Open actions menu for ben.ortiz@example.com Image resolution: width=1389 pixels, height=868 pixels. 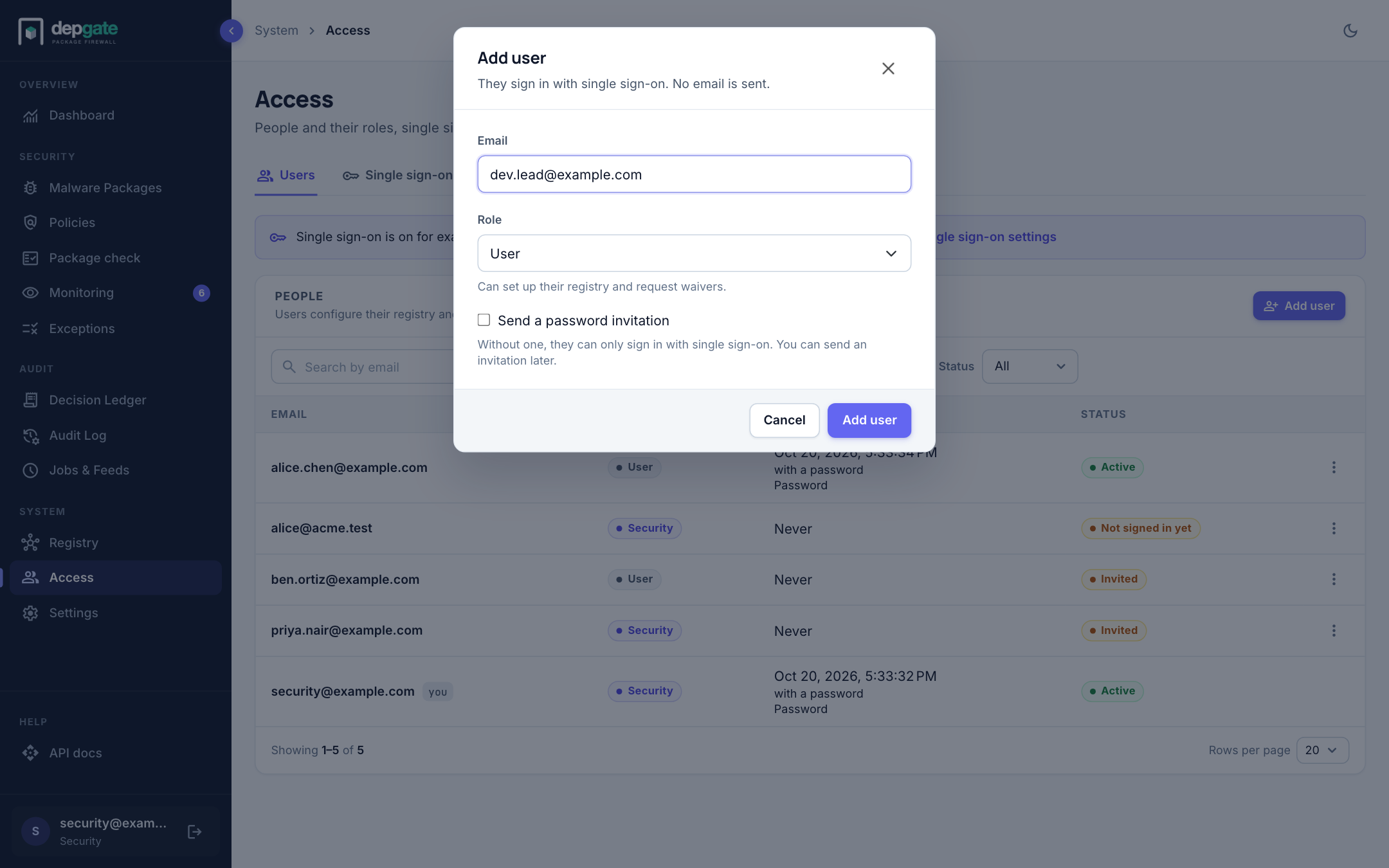point(1334,579)
